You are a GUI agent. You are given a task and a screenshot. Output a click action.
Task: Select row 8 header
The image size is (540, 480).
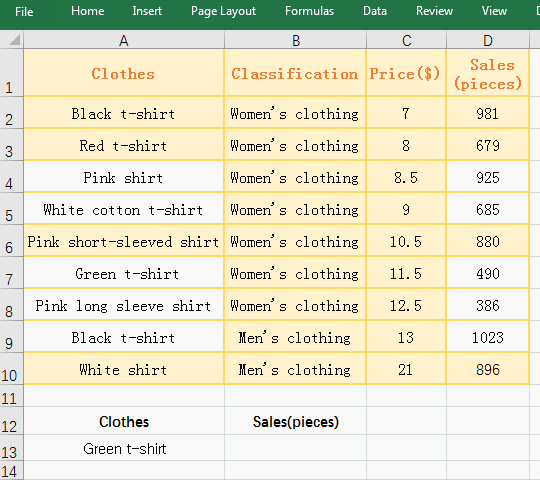click(x=12, y=305)
